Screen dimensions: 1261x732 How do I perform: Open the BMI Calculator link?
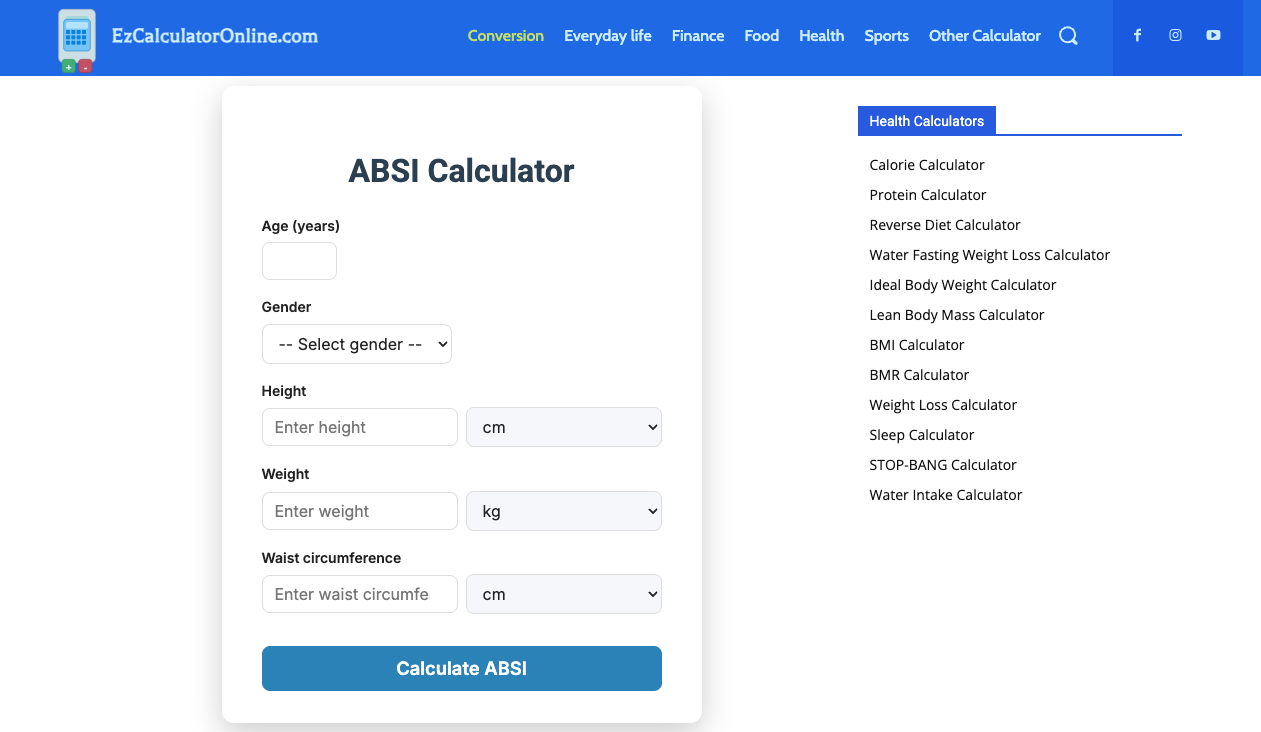(917, 345)
